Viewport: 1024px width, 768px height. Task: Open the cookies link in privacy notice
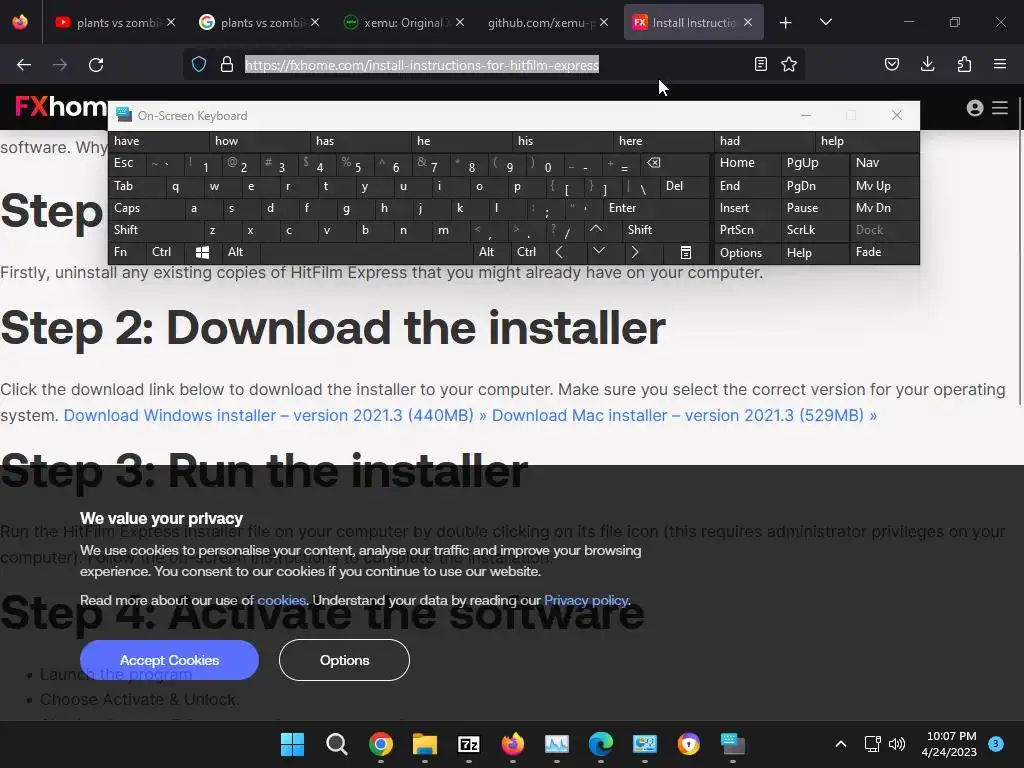pos(281,600)
